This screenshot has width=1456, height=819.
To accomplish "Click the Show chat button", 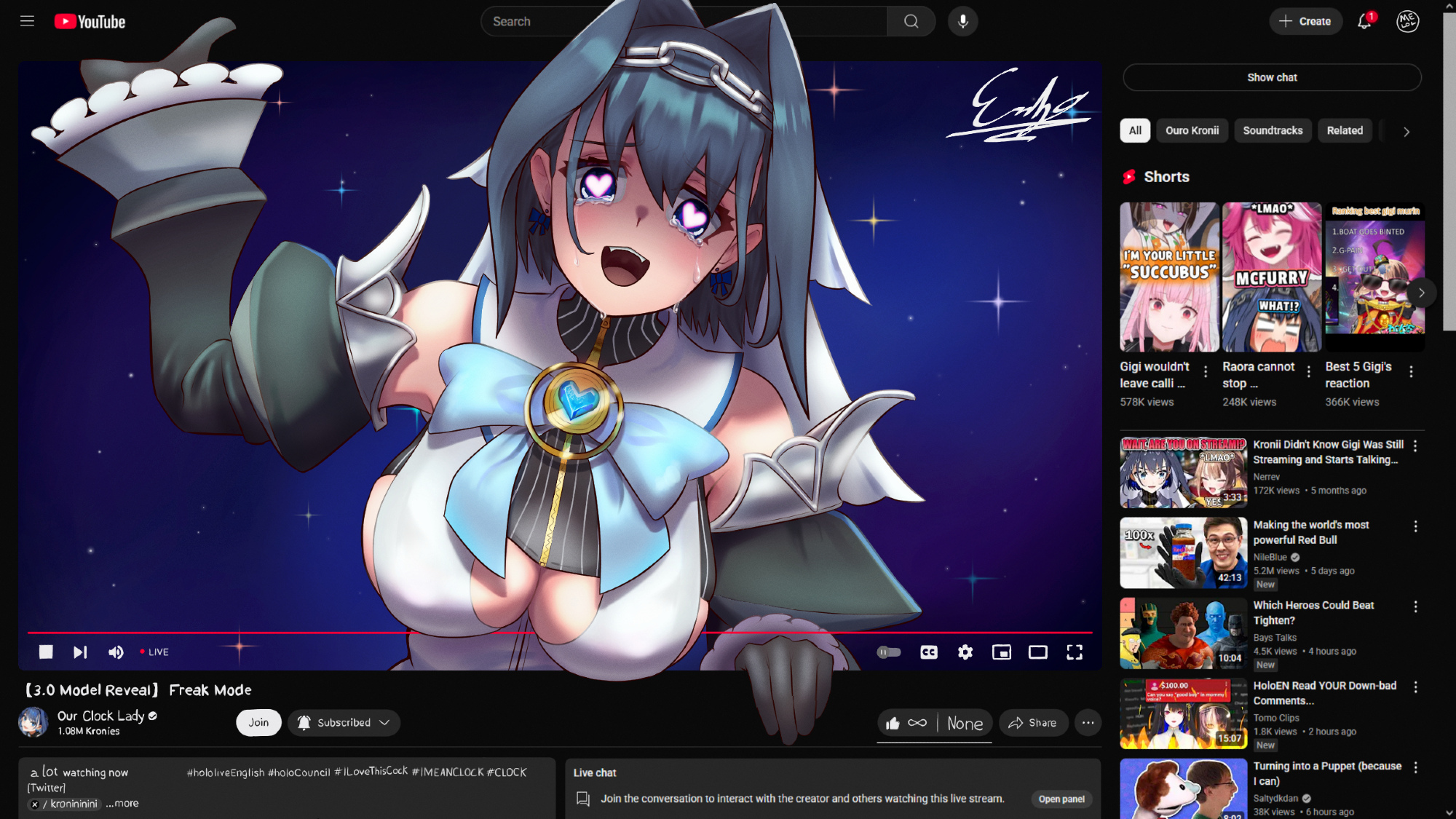I will click(1272, 77).
